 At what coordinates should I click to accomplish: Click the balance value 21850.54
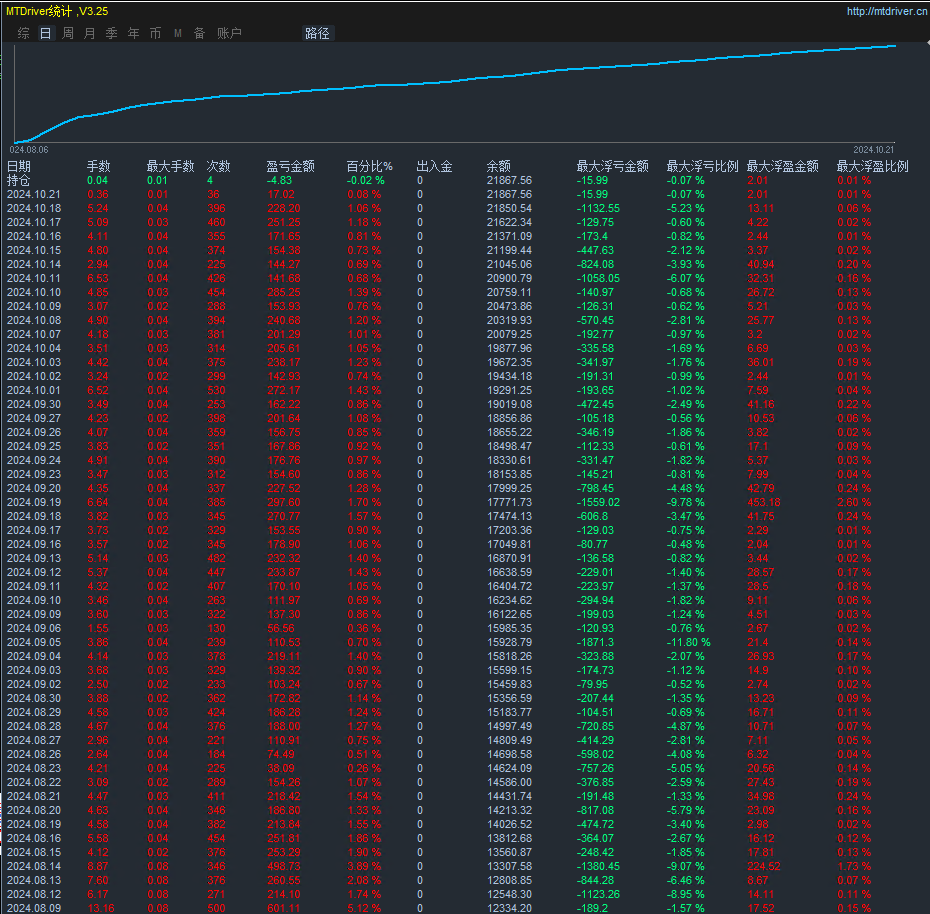pos(509,208)
